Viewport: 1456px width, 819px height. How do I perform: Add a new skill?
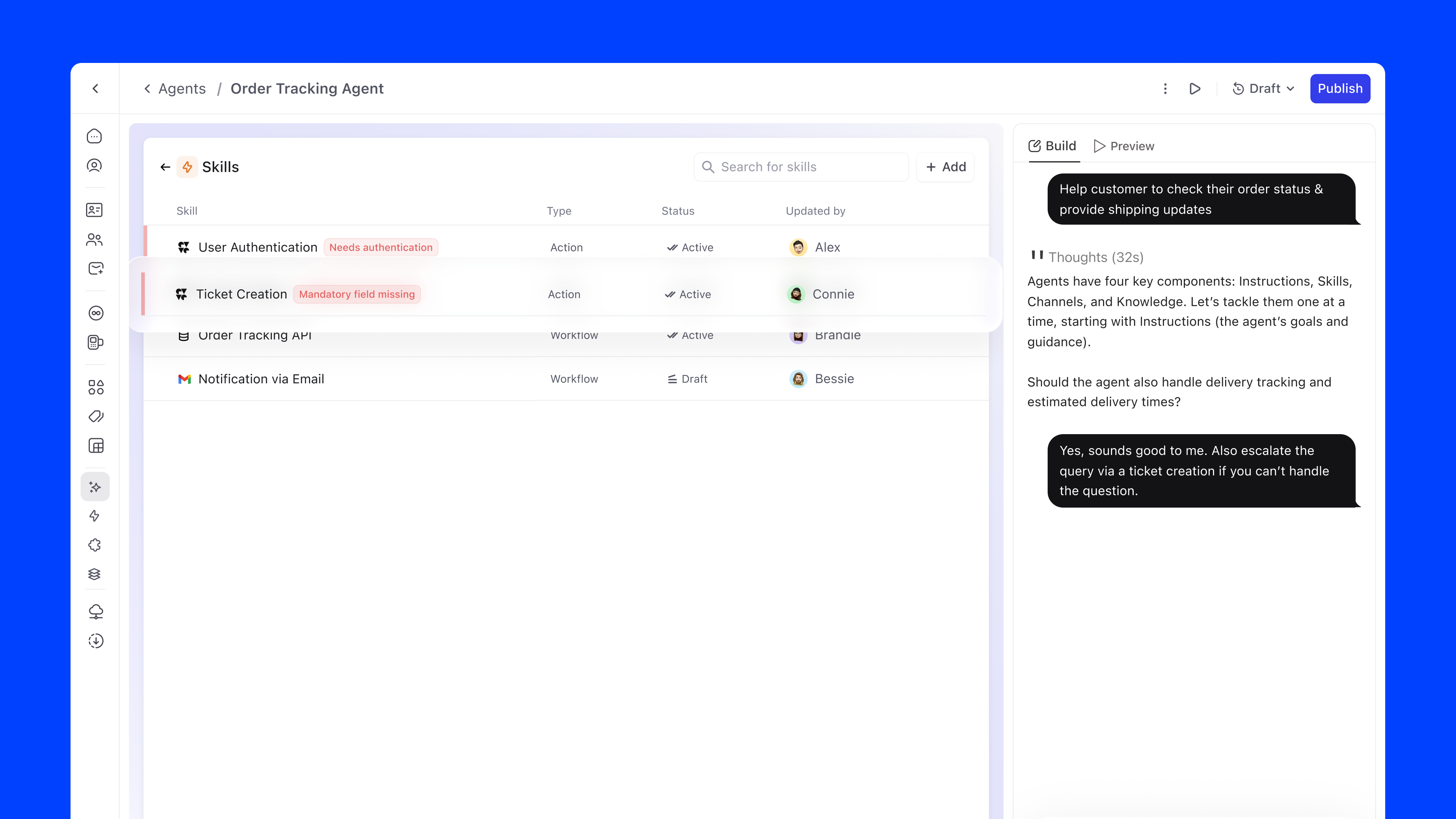pyautogui.click(x=946, y=167)
